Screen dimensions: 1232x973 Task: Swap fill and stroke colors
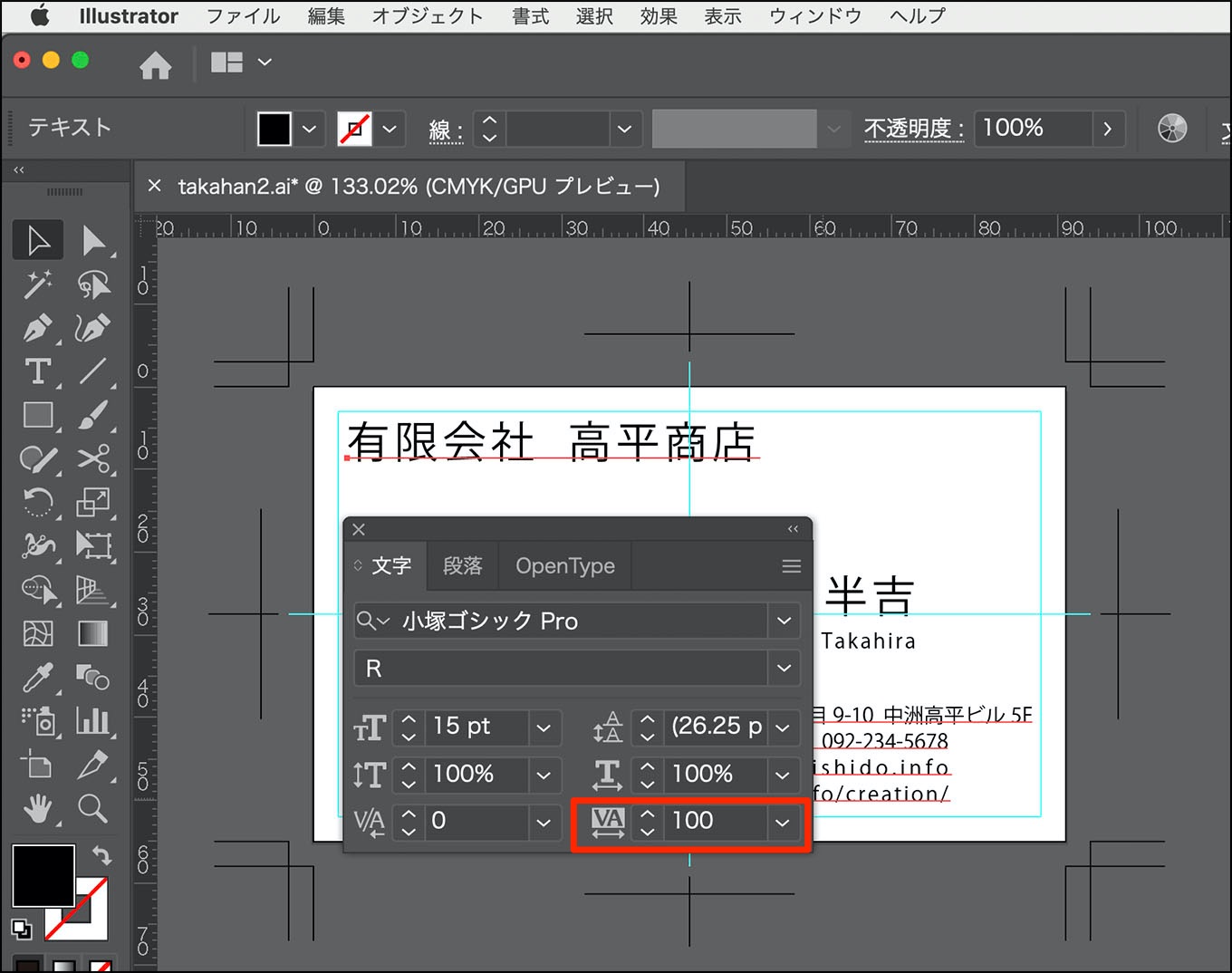(x=101, y=854)
